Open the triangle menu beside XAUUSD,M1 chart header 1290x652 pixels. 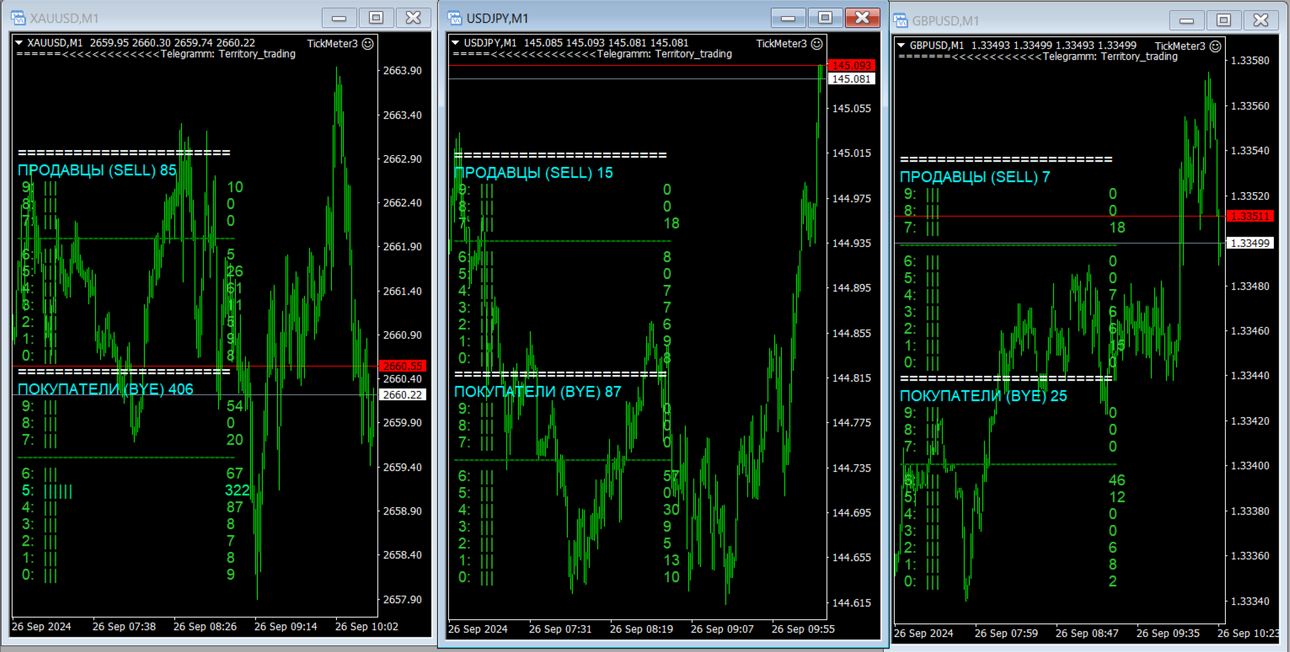(x=20, y=43)
